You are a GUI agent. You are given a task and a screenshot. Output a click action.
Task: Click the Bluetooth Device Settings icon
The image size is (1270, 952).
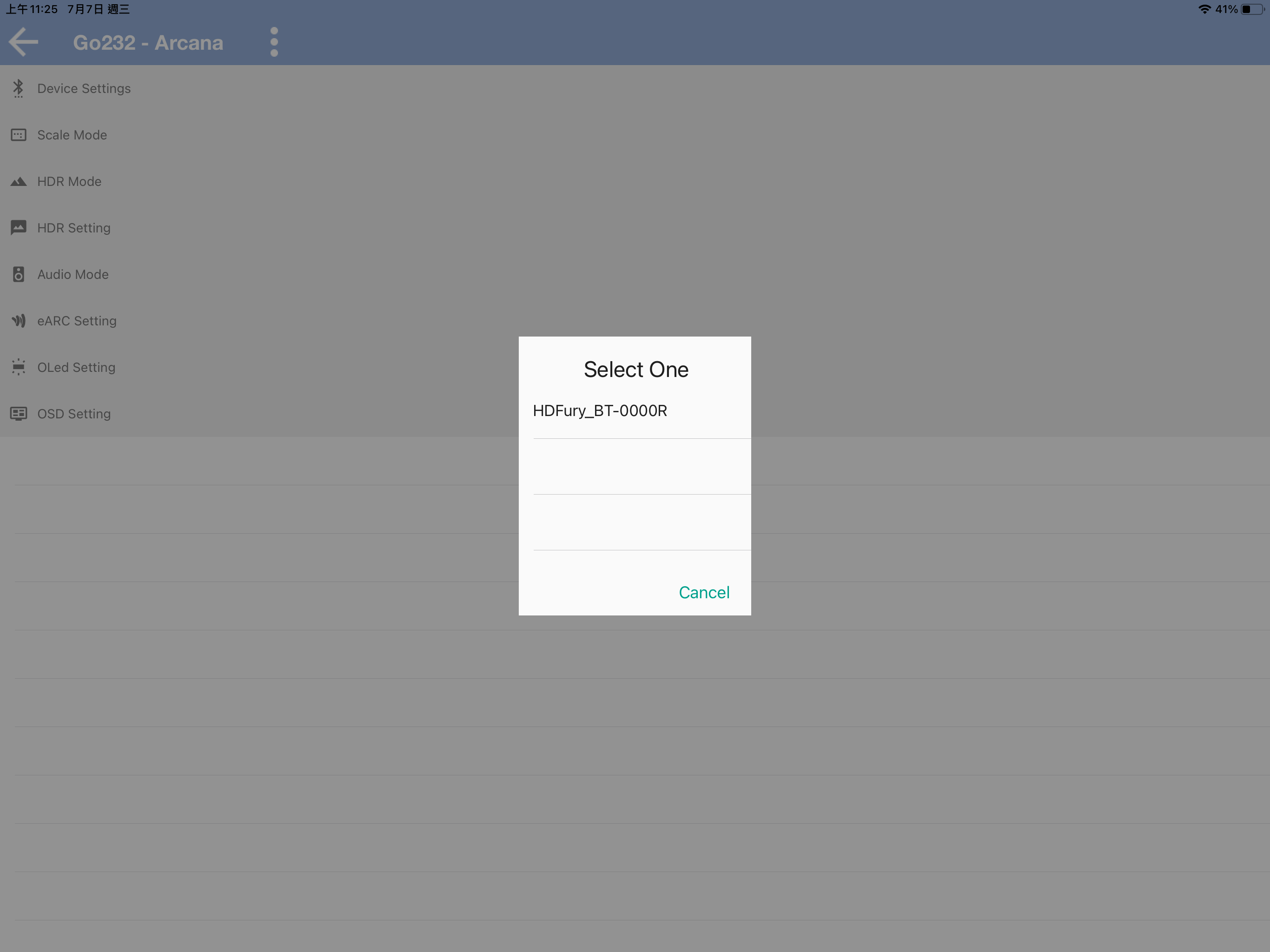(x=19, y=88)
